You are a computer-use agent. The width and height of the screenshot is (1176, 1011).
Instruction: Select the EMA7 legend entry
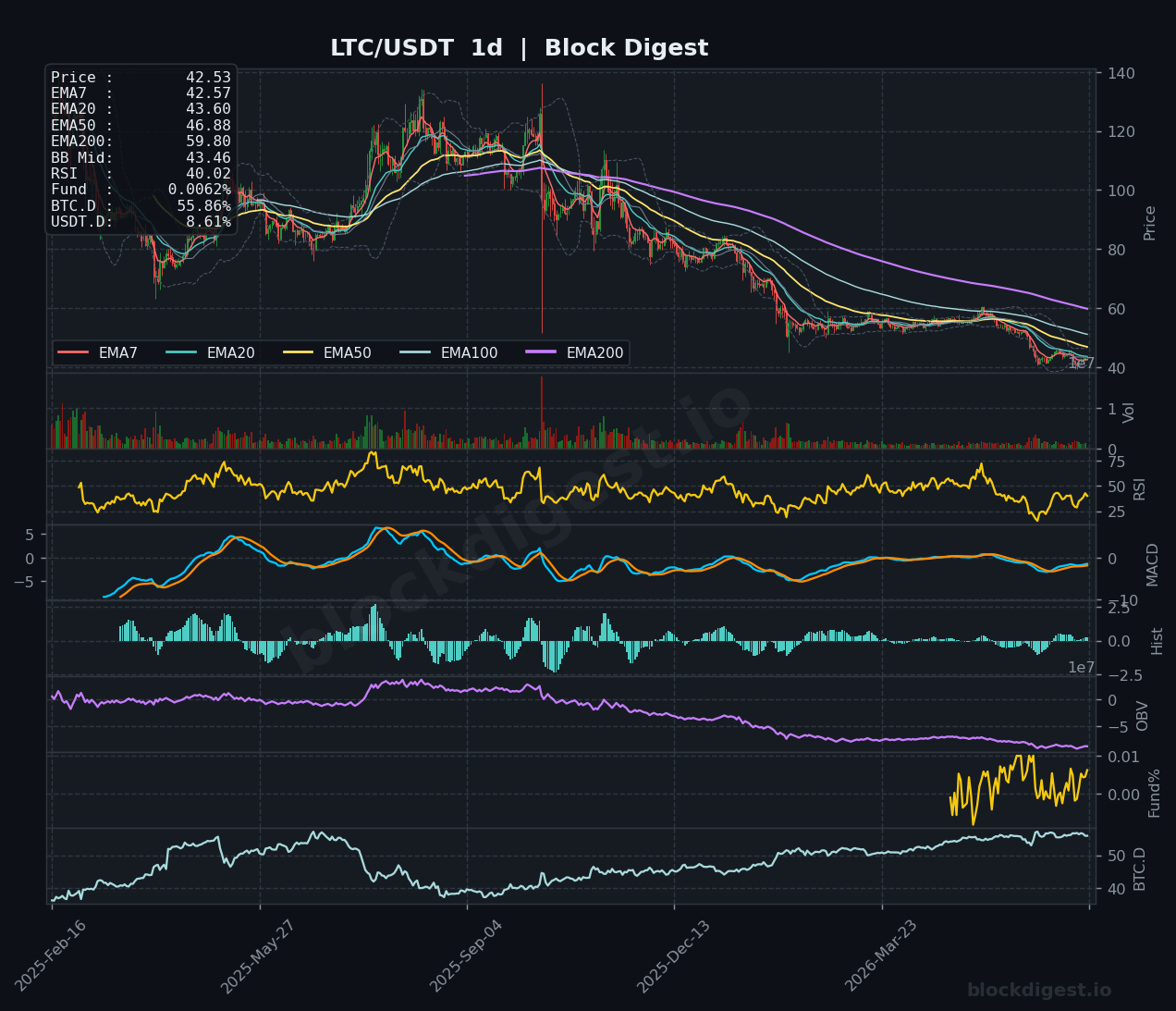pos(98,352)
